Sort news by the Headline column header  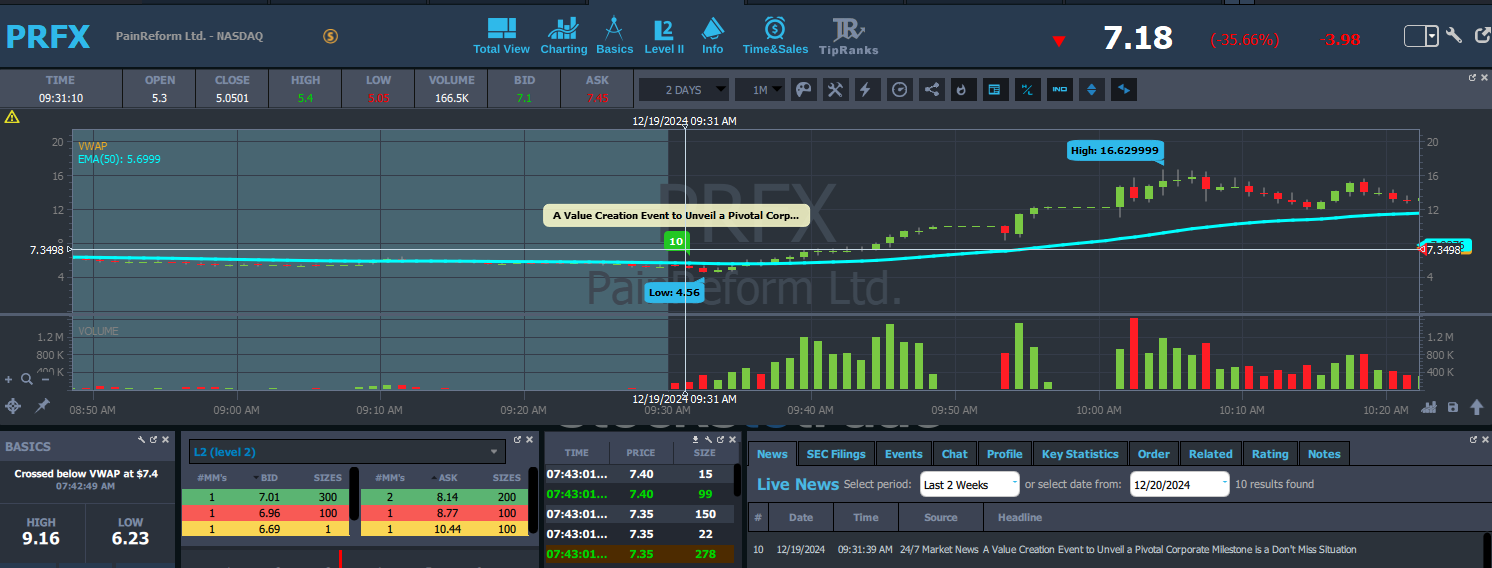tap(1019, 517)
